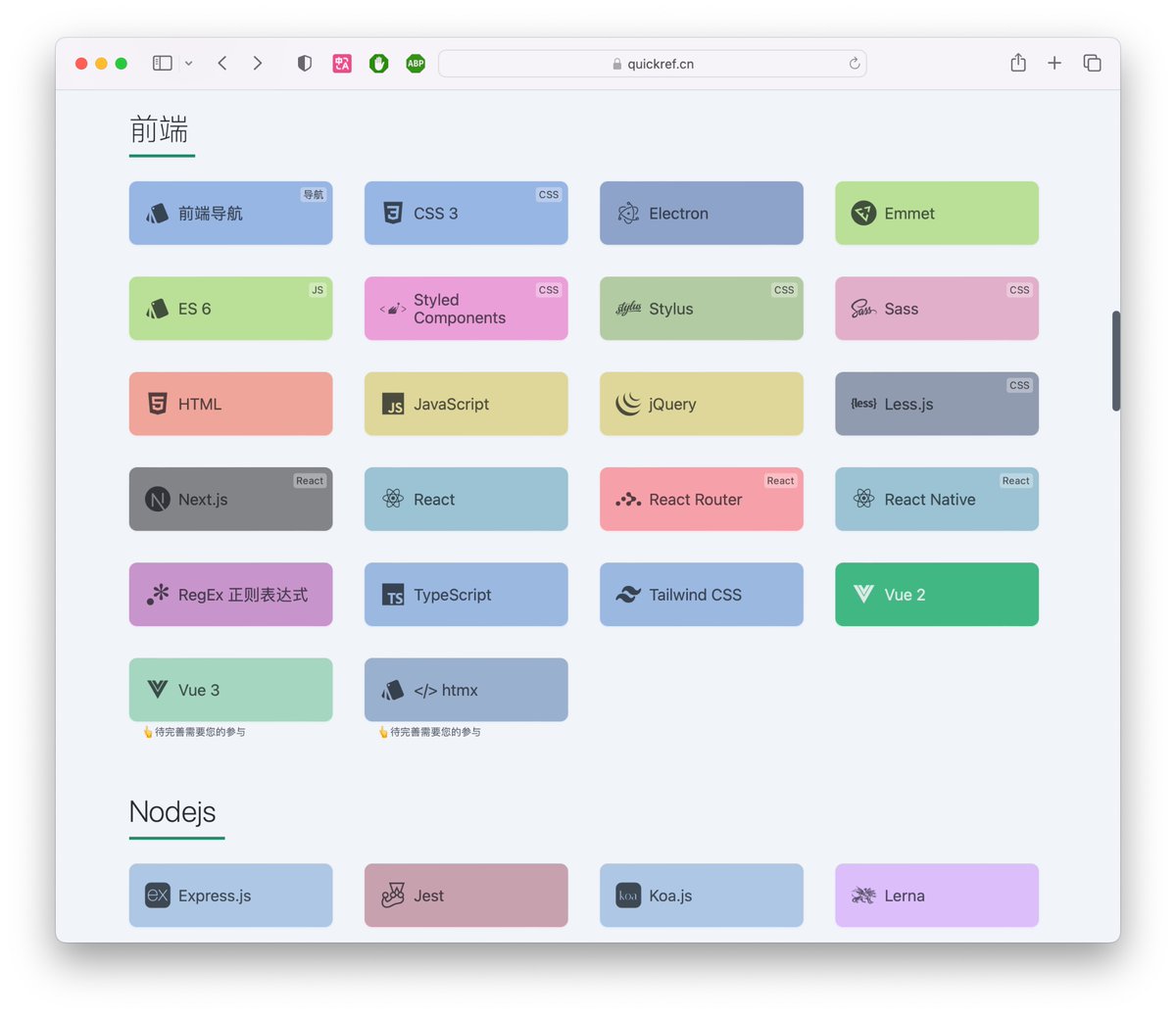Screen dimensions: 1176x1016
Task: Click the Koa.js logo icon
Action: [x=628, y=895]
